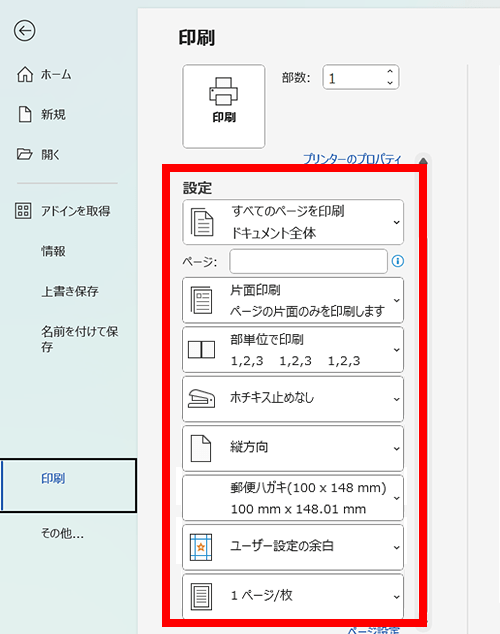Click the stacked pages icon for すべてのページを印刷
Viewport: 500px width, 634px height.
(202, 222)
